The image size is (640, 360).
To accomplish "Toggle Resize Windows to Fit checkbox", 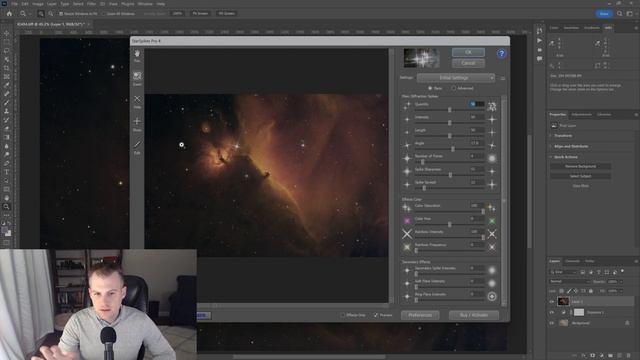I will coord(61,13).
